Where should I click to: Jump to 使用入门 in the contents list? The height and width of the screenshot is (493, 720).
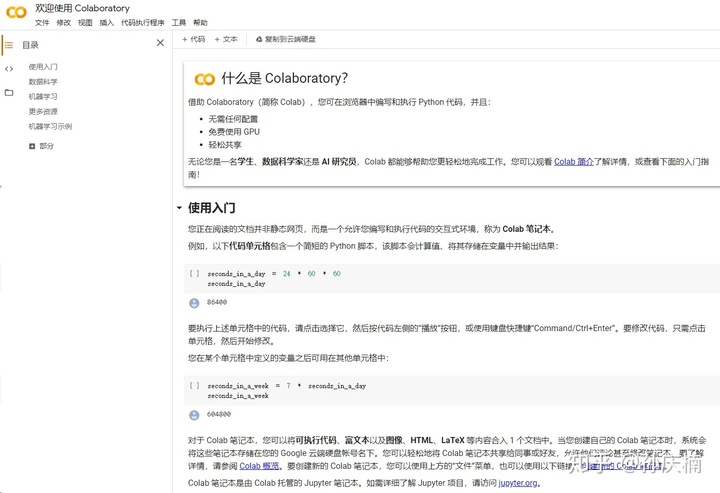pos(43,67)
